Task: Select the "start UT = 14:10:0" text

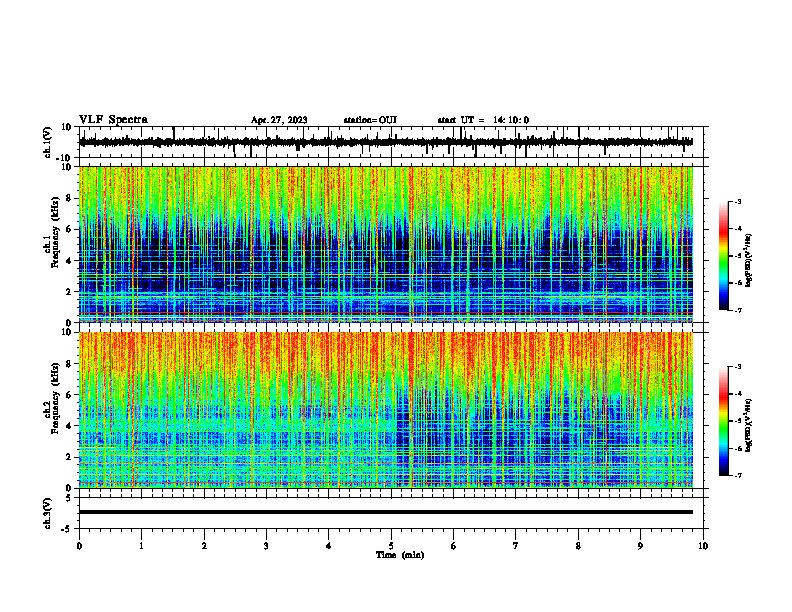Action: [483, 120]
